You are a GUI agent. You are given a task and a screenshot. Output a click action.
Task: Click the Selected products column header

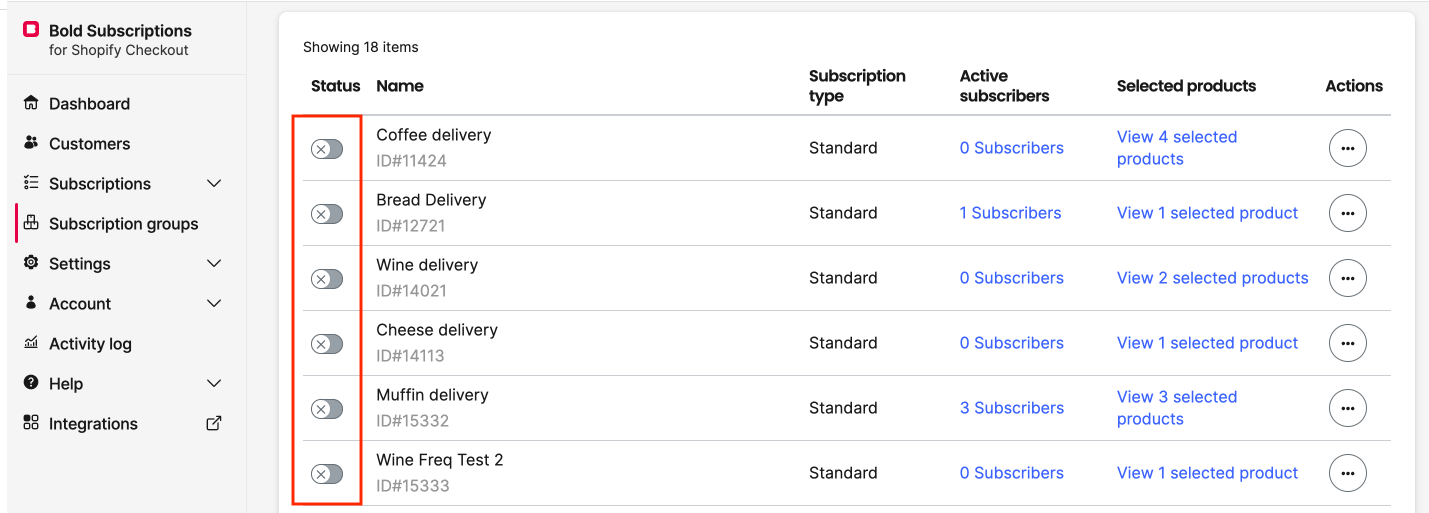pyautogui.click(x=1186, y=86)
